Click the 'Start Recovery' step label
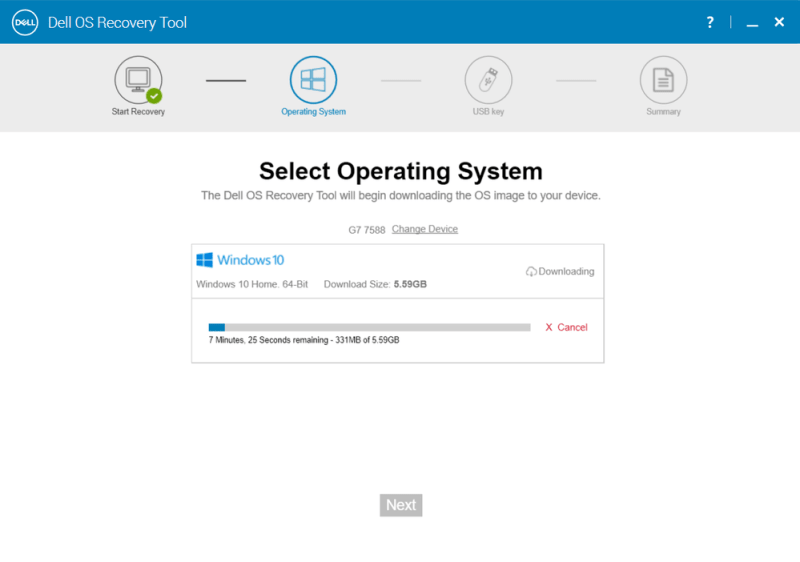The width and height of the screenshot is (800, 562). coord(138,112)
